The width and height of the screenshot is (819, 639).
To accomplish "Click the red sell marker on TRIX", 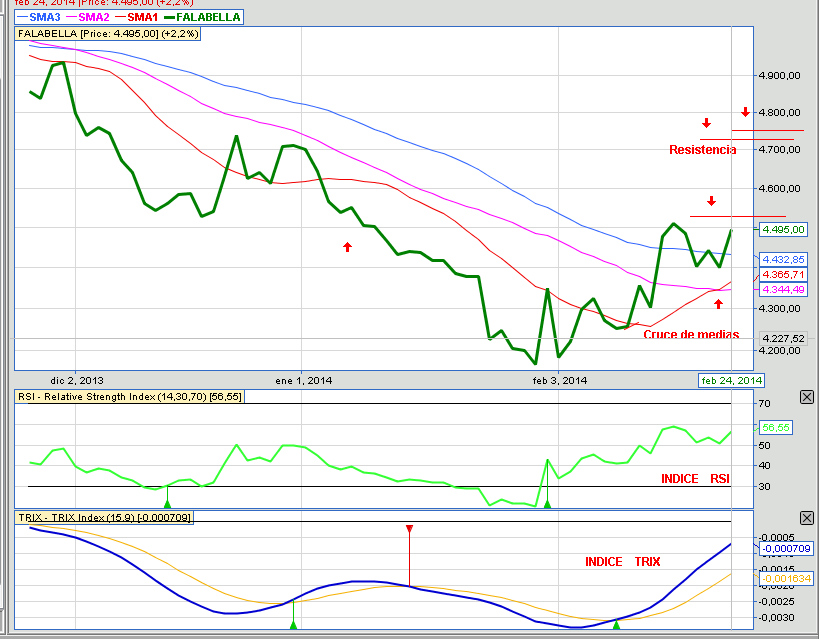I will [x=410, y=529].
